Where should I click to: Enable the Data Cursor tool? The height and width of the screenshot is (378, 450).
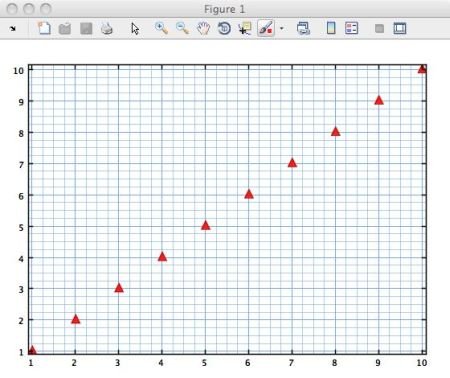pos(245,29)
